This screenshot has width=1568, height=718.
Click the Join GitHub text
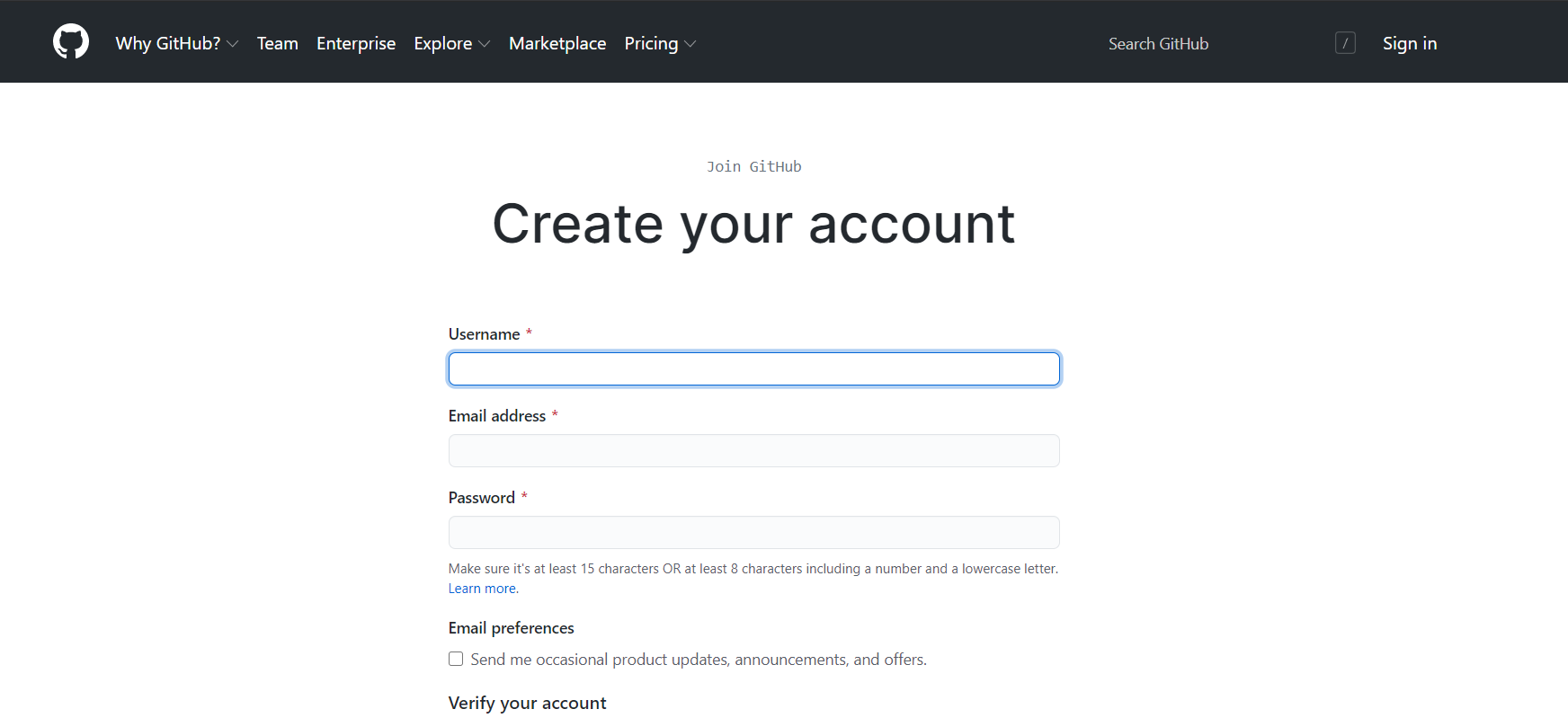tap(754, 166)
